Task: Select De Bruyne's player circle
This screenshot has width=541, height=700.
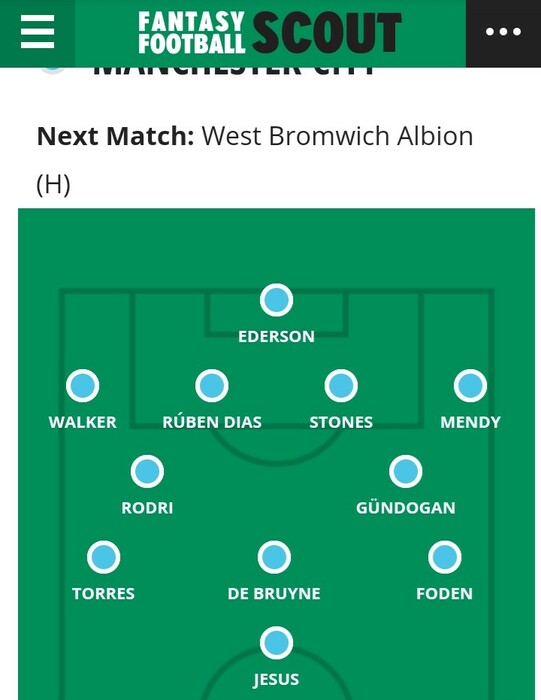Action: pos(274,557)
